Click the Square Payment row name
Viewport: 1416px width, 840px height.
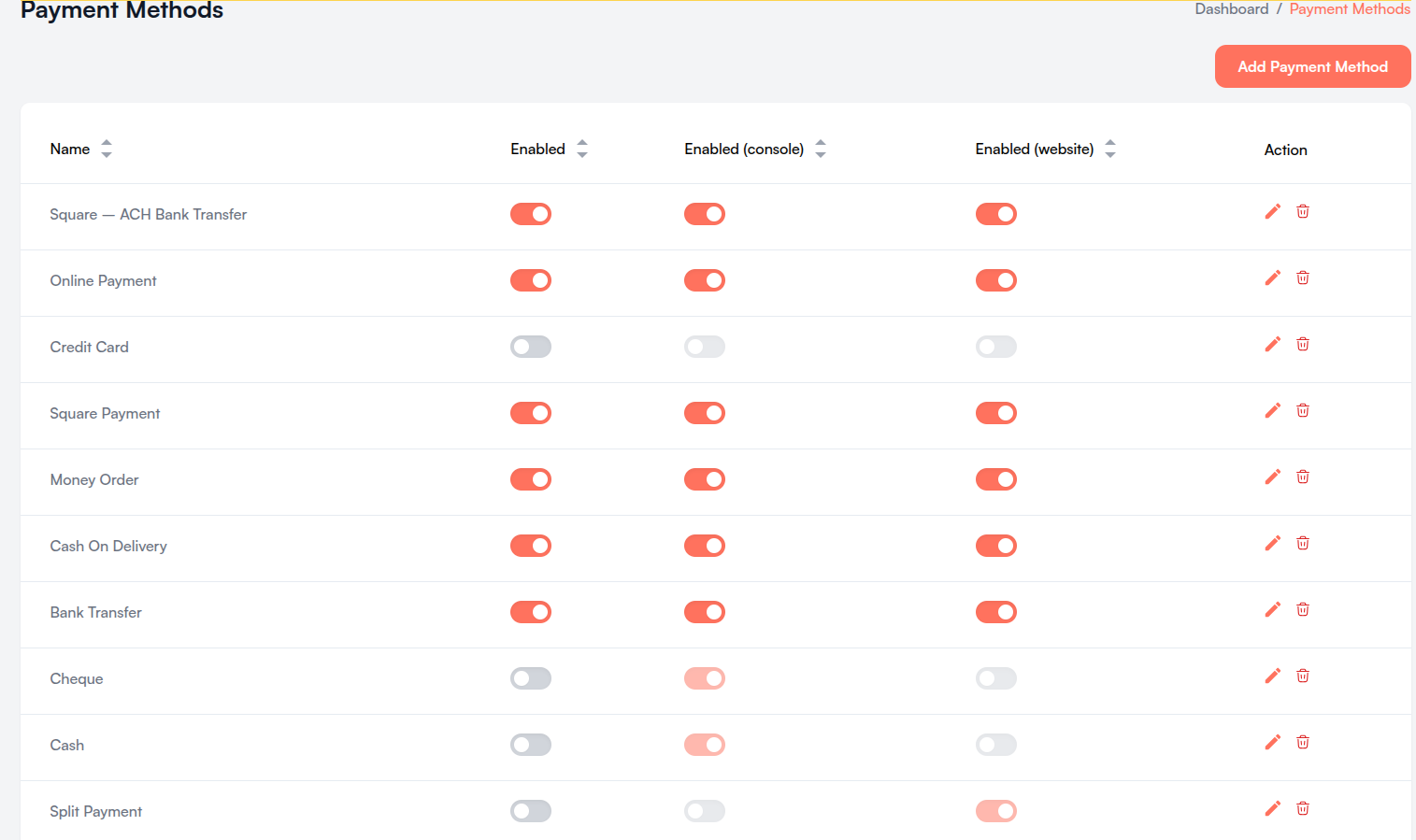click(x=105, y=413)
